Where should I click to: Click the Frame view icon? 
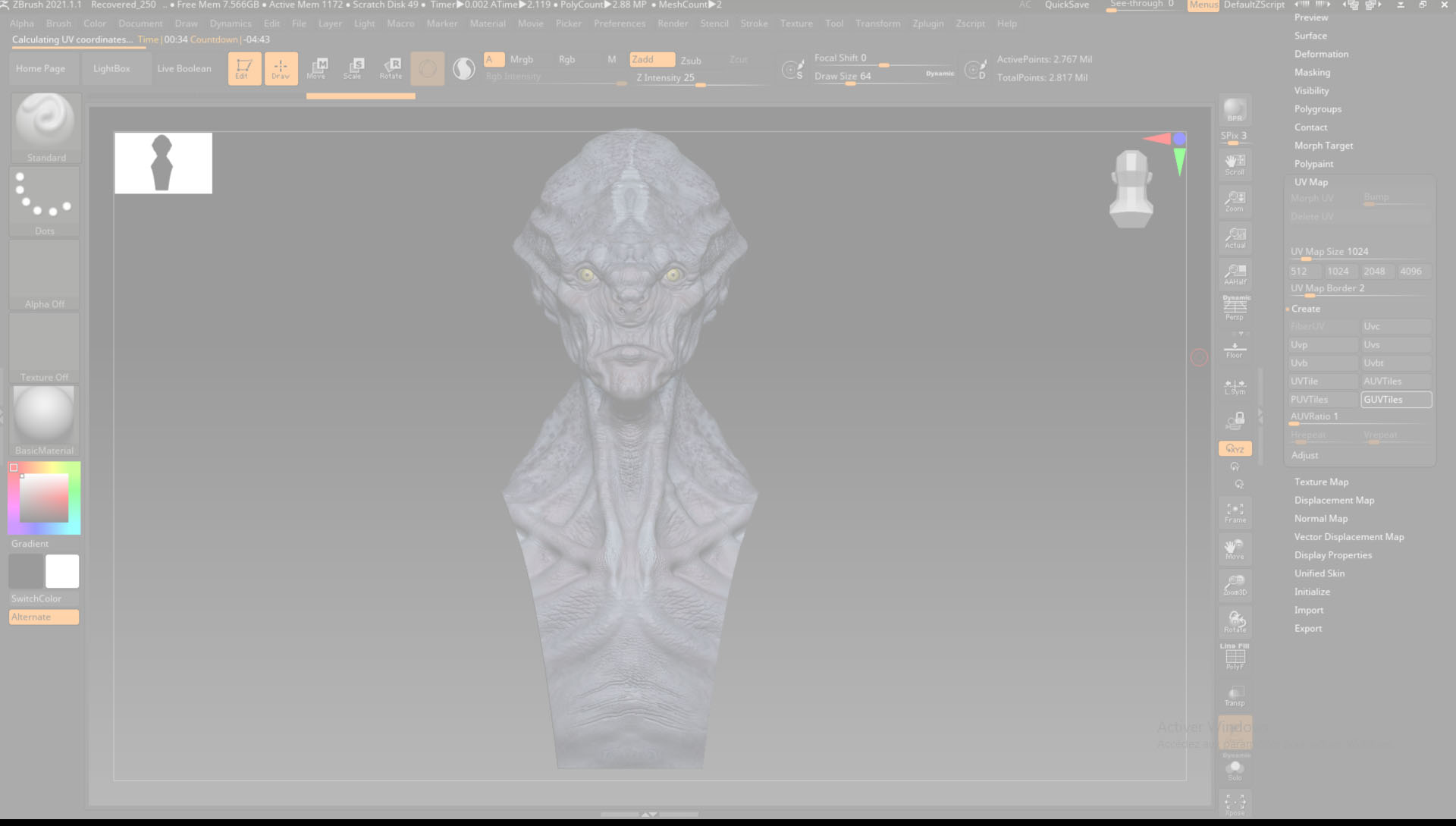pos(1235,513)
